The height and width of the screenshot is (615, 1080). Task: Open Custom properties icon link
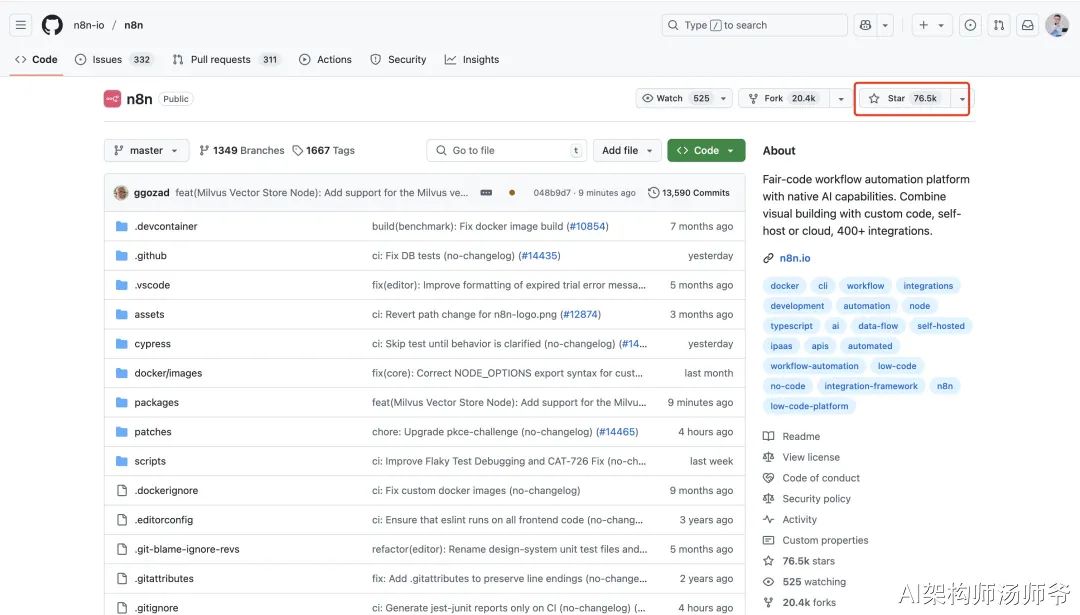(x=769, y=540)
